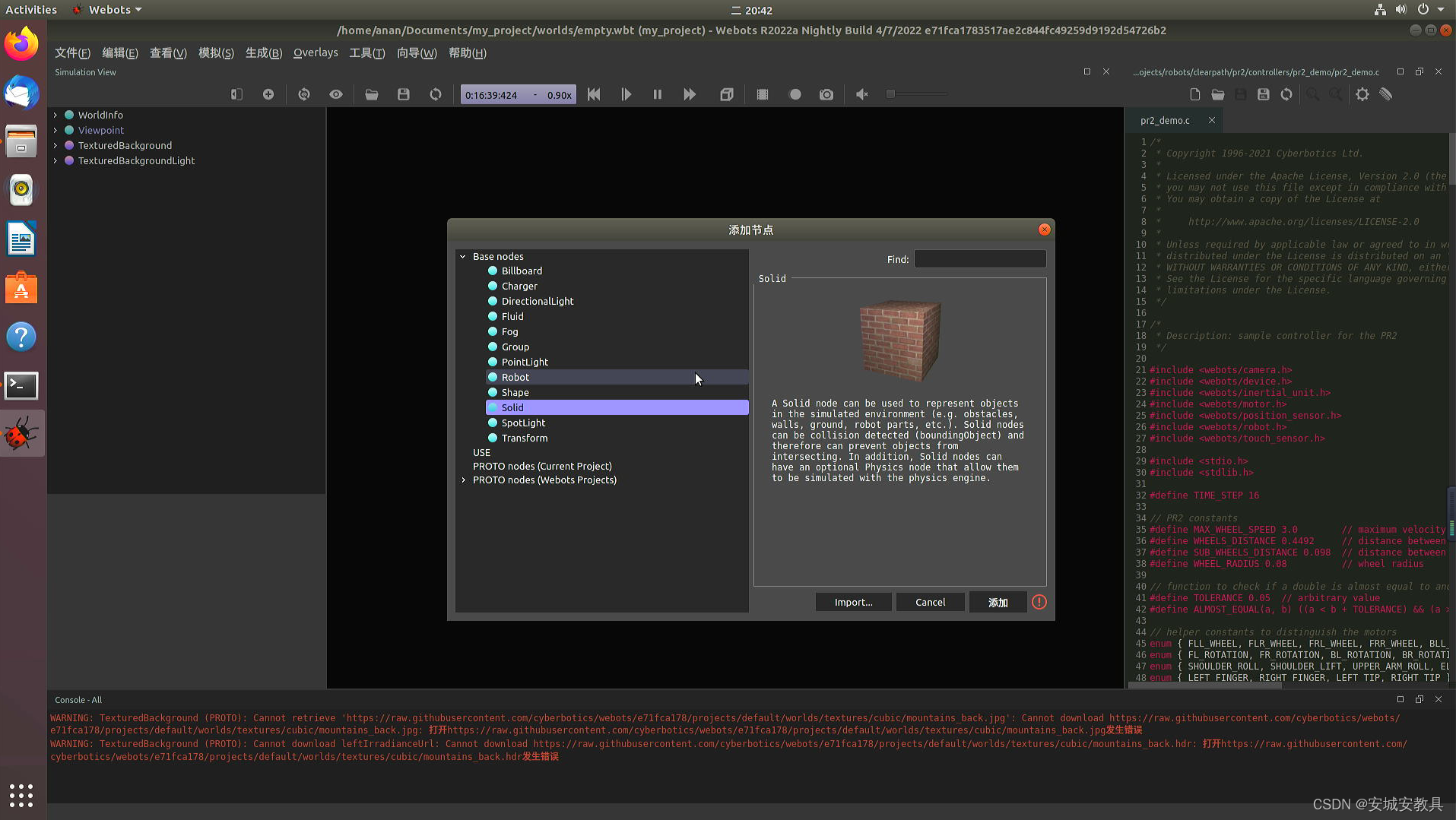
Task: Click the add node plus icon in toolbar
Action: (x=268, y=94)
